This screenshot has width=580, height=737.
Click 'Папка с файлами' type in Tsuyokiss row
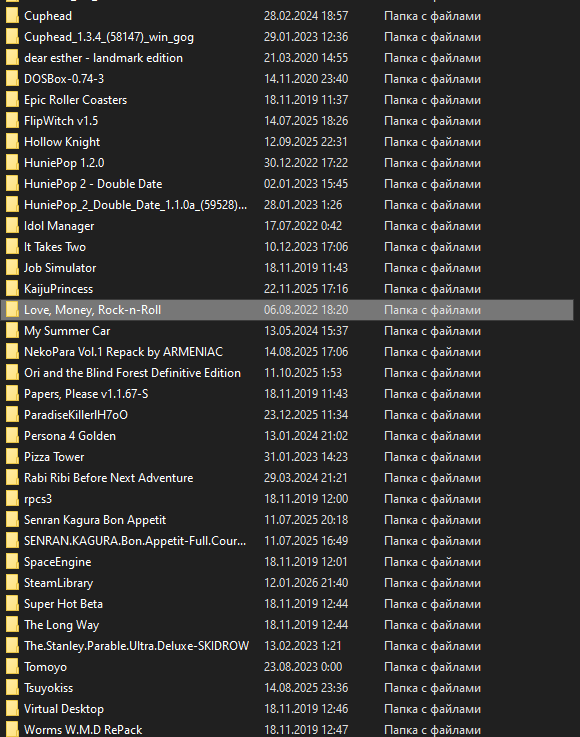coord(432,688)
